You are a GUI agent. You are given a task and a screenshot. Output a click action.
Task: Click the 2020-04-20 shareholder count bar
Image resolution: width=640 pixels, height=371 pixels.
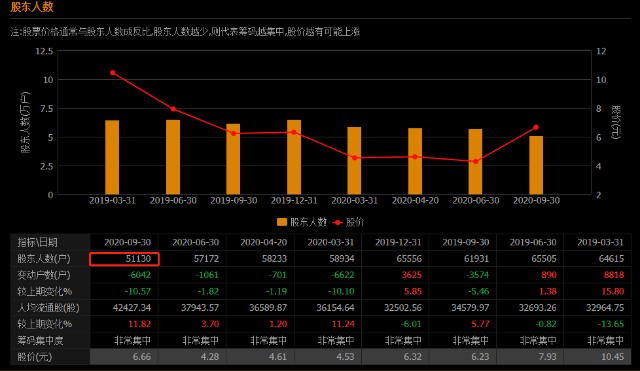point(415,161)
